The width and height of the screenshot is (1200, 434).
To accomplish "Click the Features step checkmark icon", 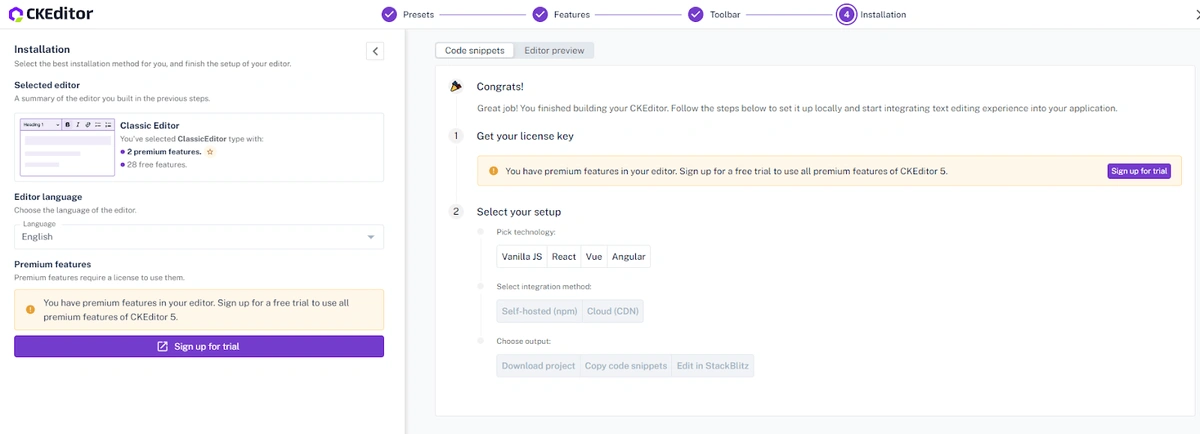I will tap(540, 15).
